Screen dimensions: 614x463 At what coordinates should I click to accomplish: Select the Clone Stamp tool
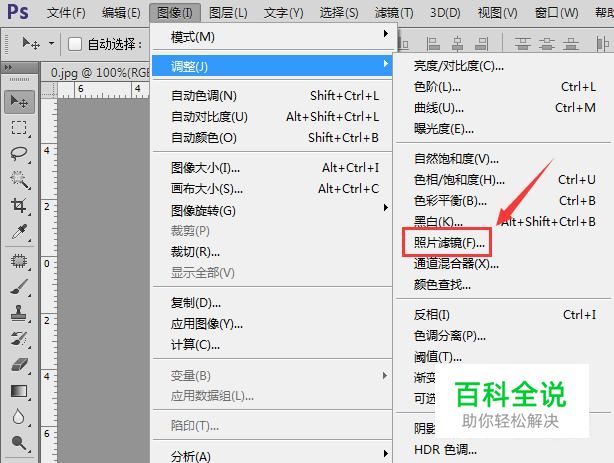click(19, 313)
